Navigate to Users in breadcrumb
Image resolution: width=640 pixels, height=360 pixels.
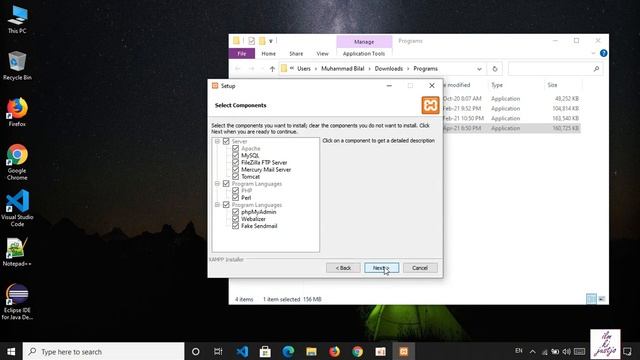[x=304, y=69]
